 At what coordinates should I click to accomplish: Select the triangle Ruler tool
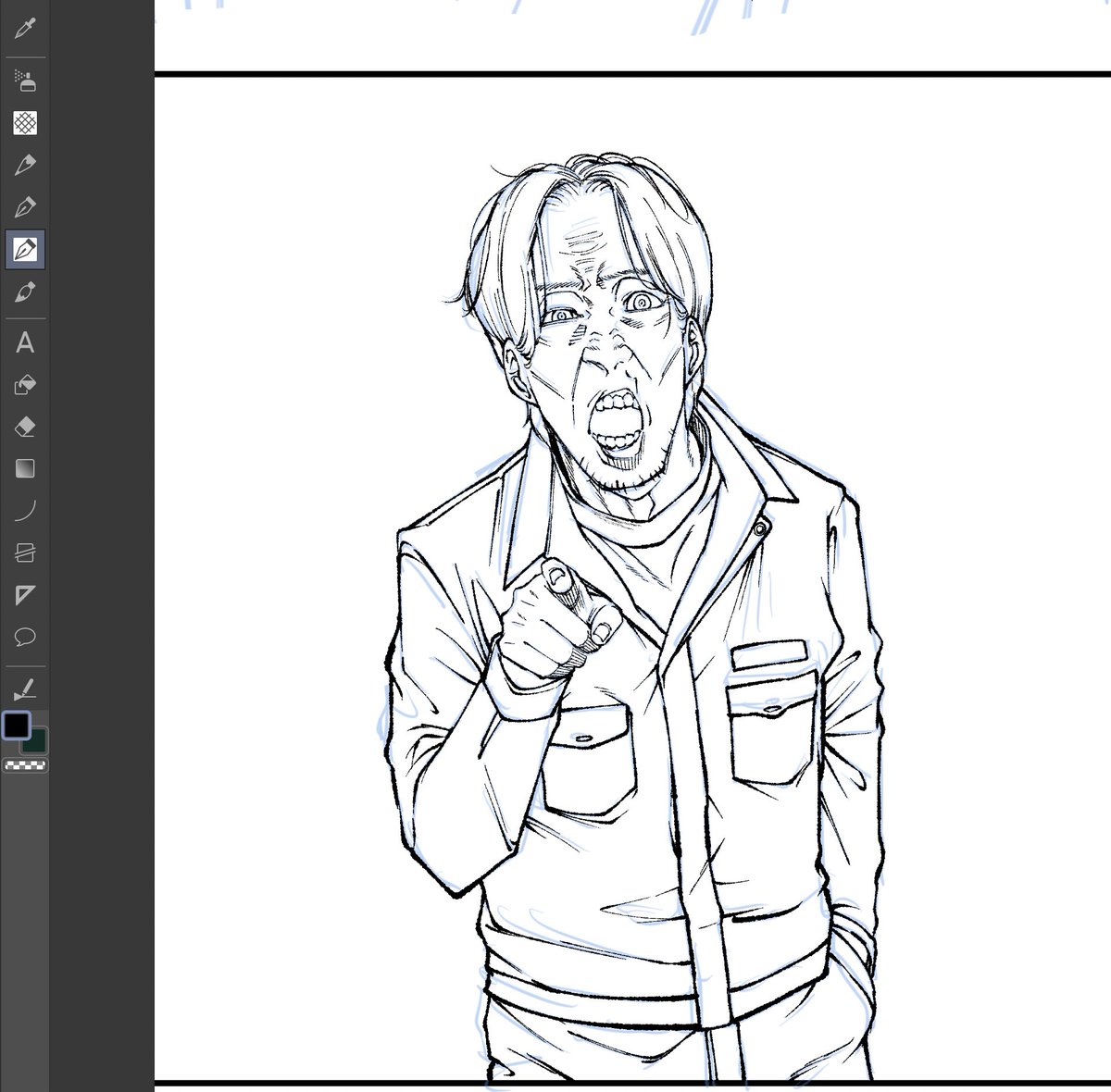(x=25, y=595)
